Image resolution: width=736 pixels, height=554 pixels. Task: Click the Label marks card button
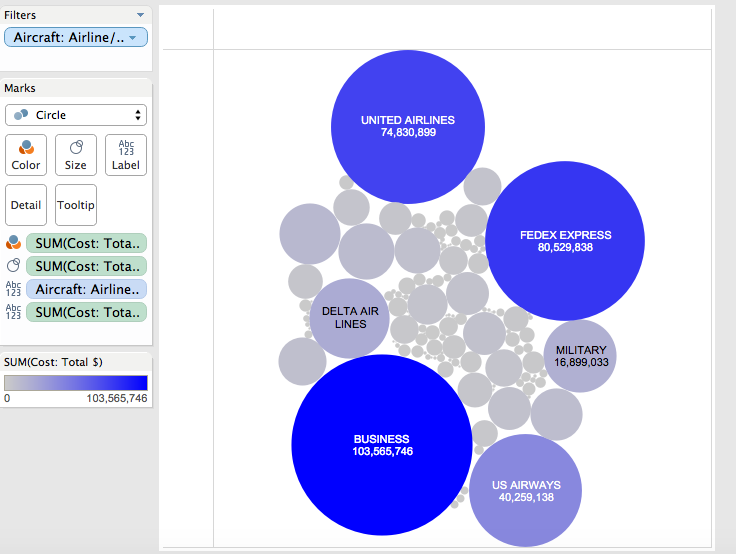tap(126, 155)
